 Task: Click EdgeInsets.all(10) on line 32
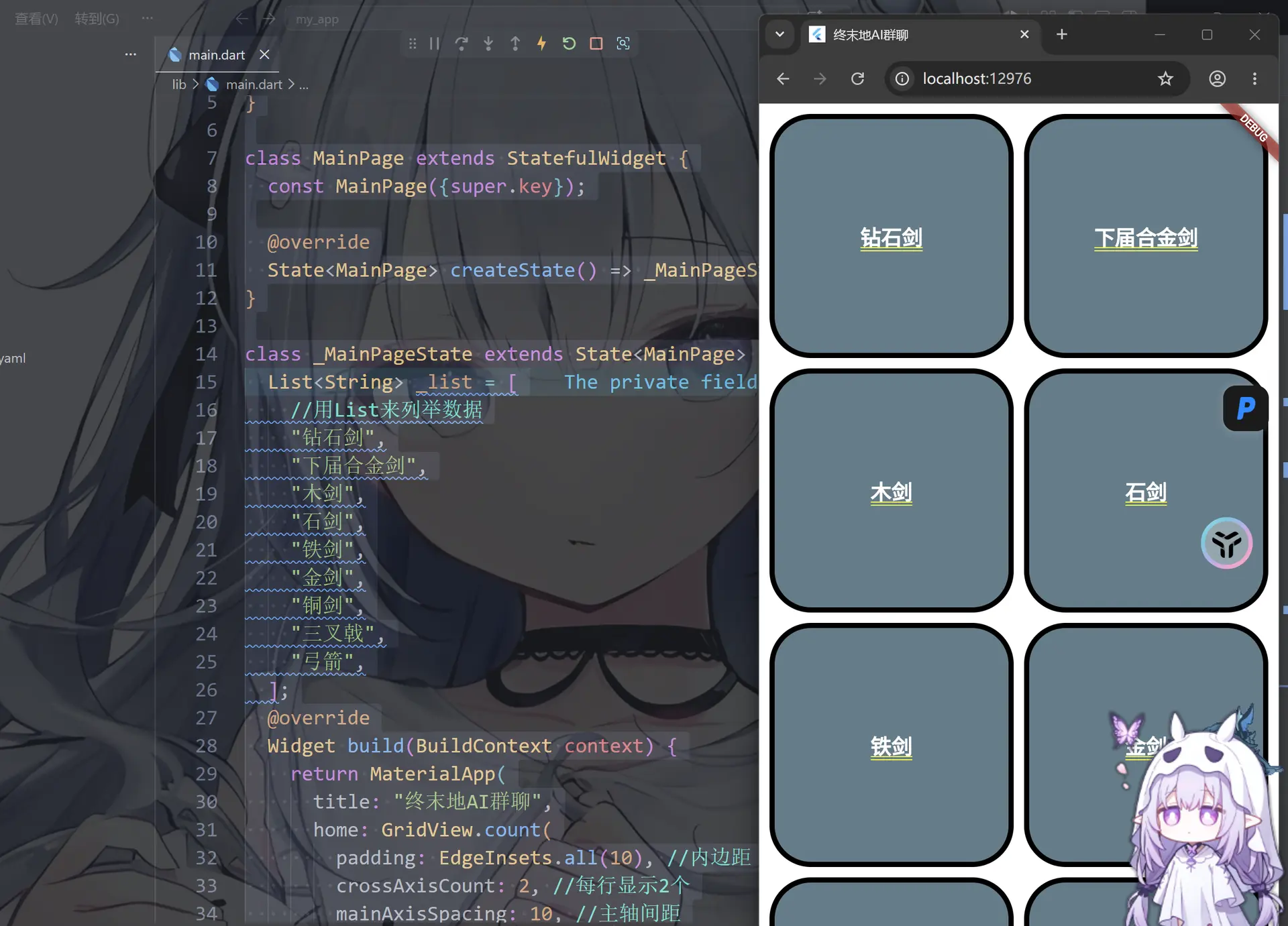541,858
